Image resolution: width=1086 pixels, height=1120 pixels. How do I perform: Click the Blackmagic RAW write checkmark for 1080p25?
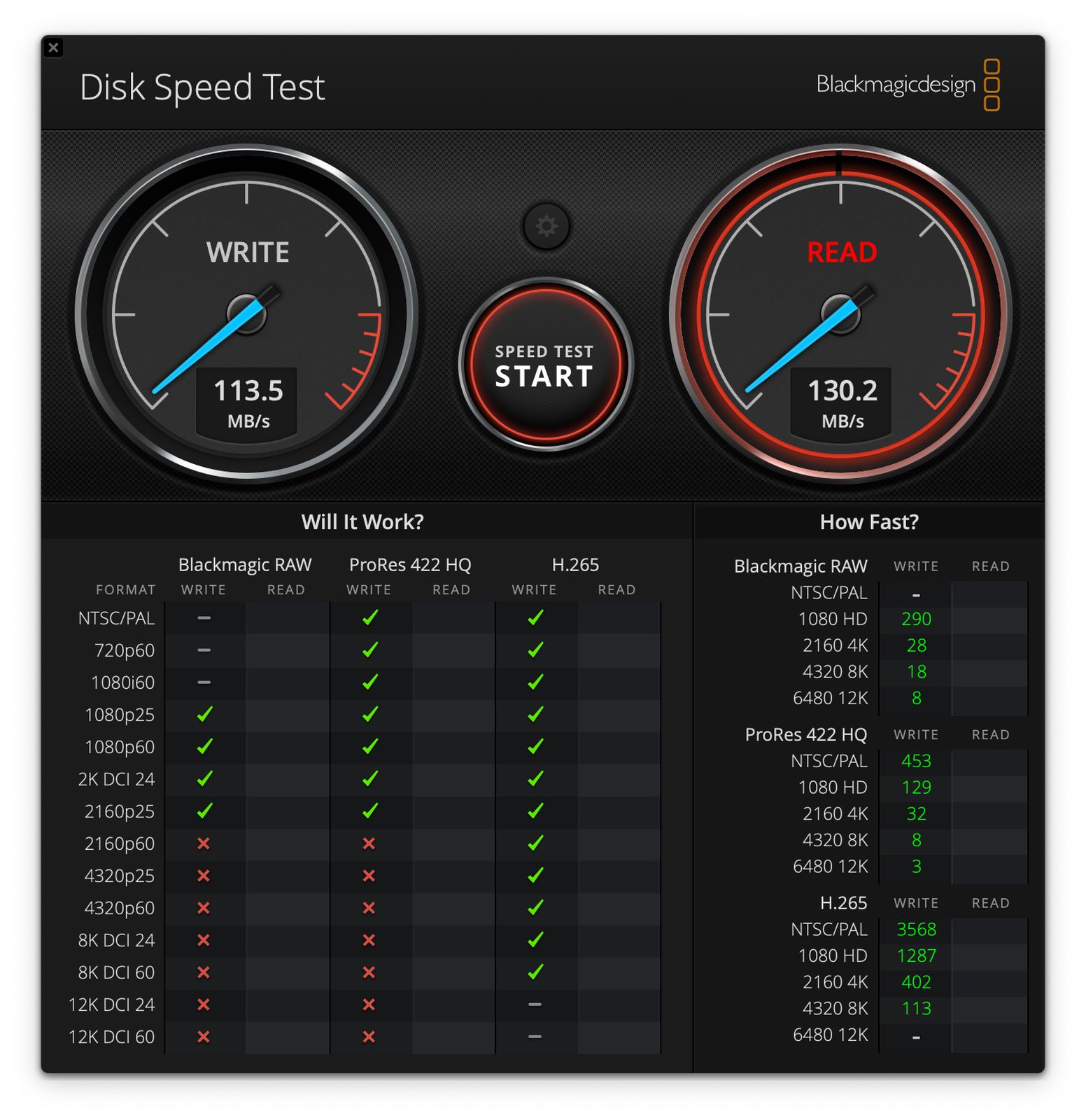[x=204, y=715]
